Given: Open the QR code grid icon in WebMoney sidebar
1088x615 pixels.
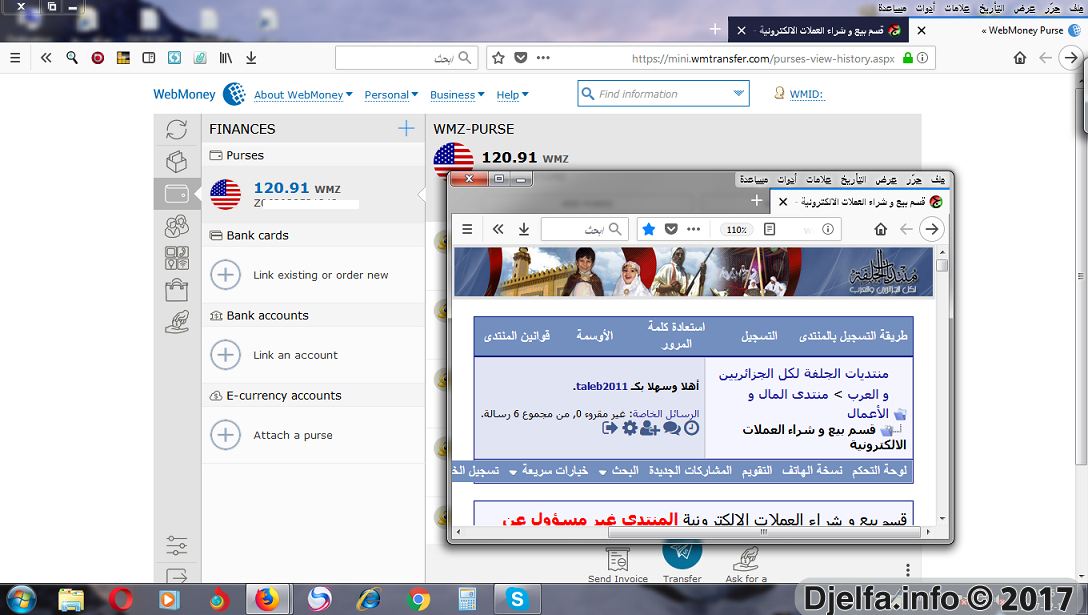Looking at the screenshot, I should (x=177, y=258).
